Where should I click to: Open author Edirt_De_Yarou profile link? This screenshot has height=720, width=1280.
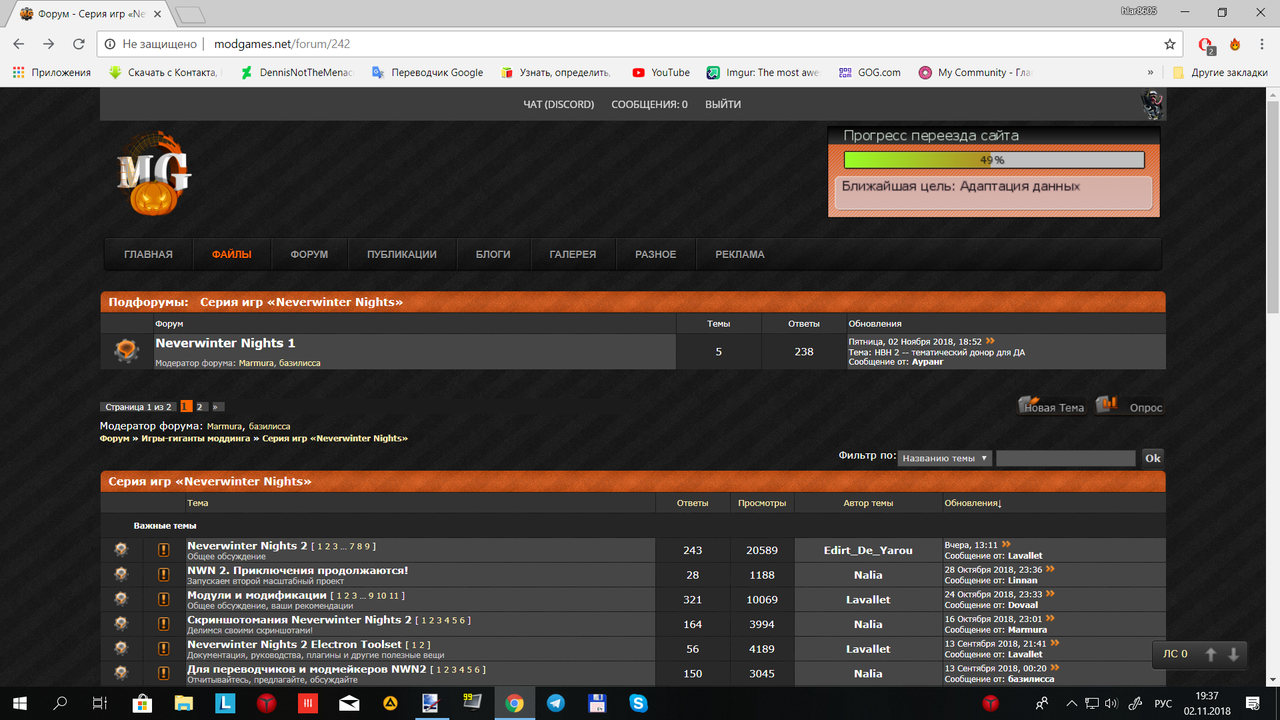click(x=868, y=550)
